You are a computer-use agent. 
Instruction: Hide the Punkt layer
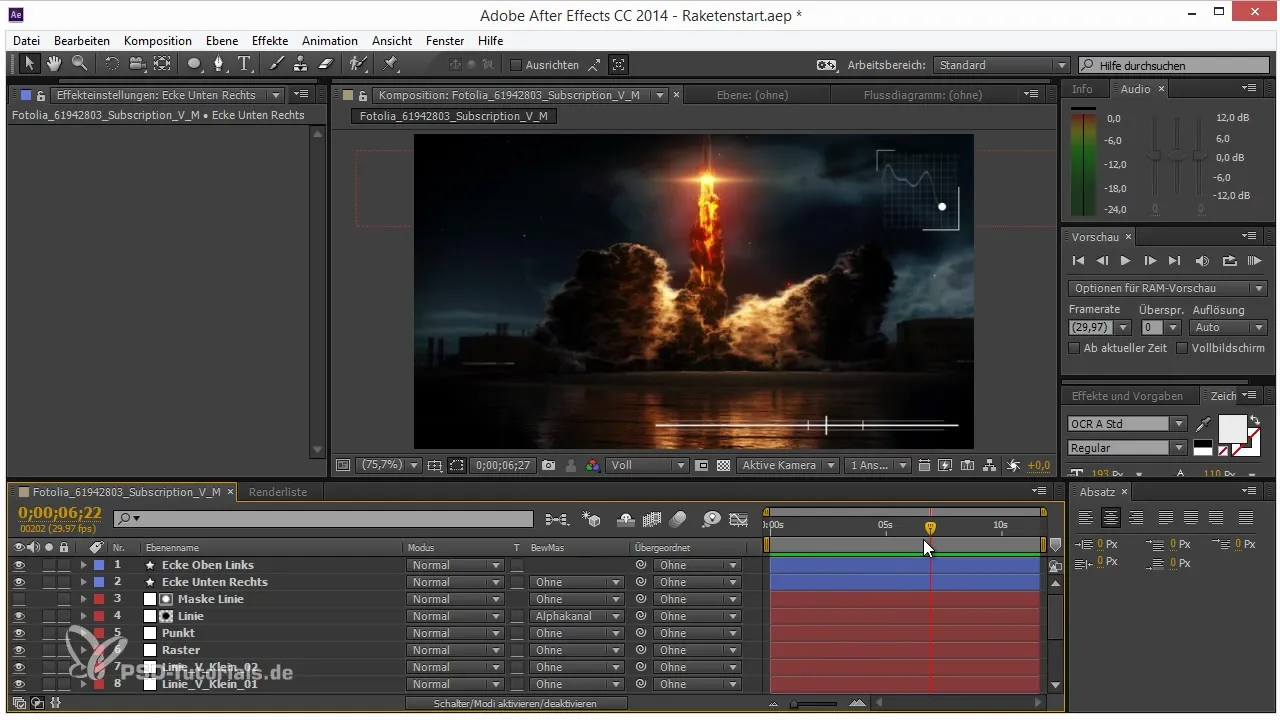pos(18,633)
